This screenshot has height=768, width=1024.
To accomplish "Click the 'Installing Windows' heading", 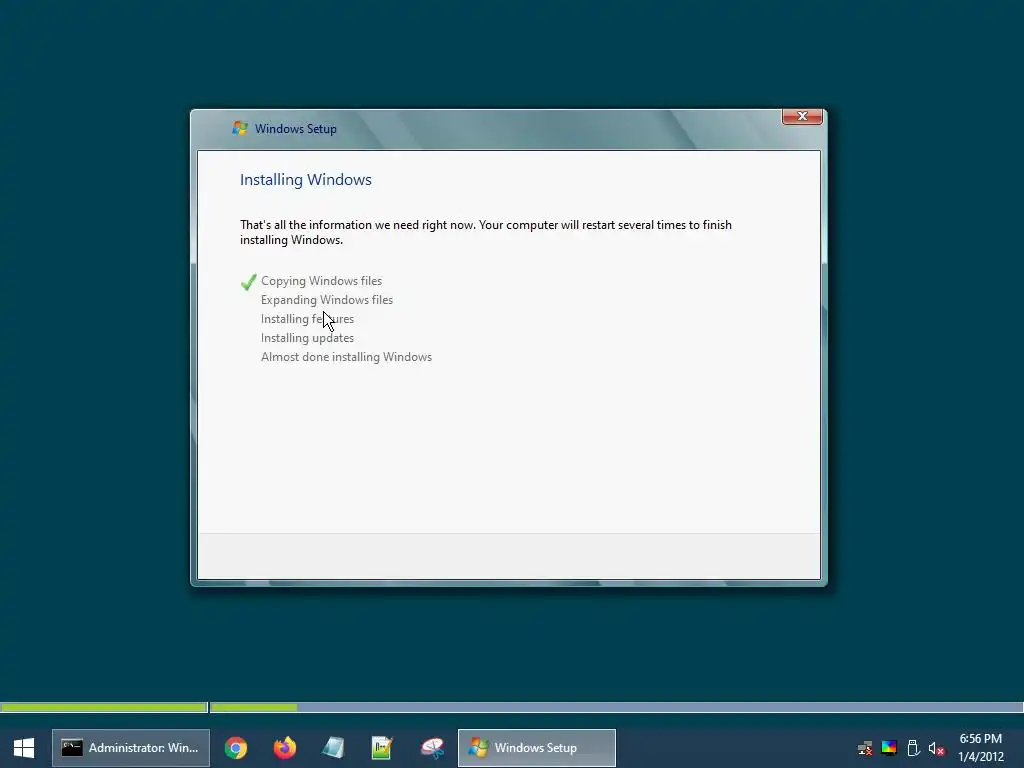I will tap(306, 180).
